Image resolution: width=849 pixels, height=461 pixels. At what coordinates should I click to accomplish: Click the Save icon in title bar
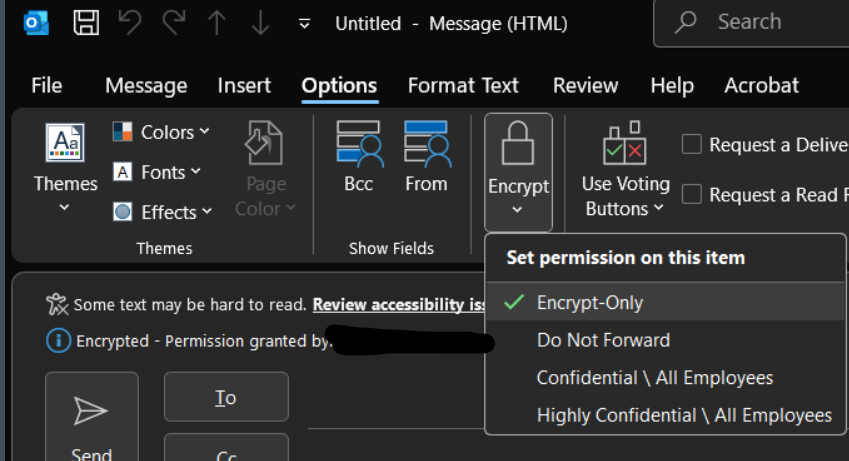87,23
